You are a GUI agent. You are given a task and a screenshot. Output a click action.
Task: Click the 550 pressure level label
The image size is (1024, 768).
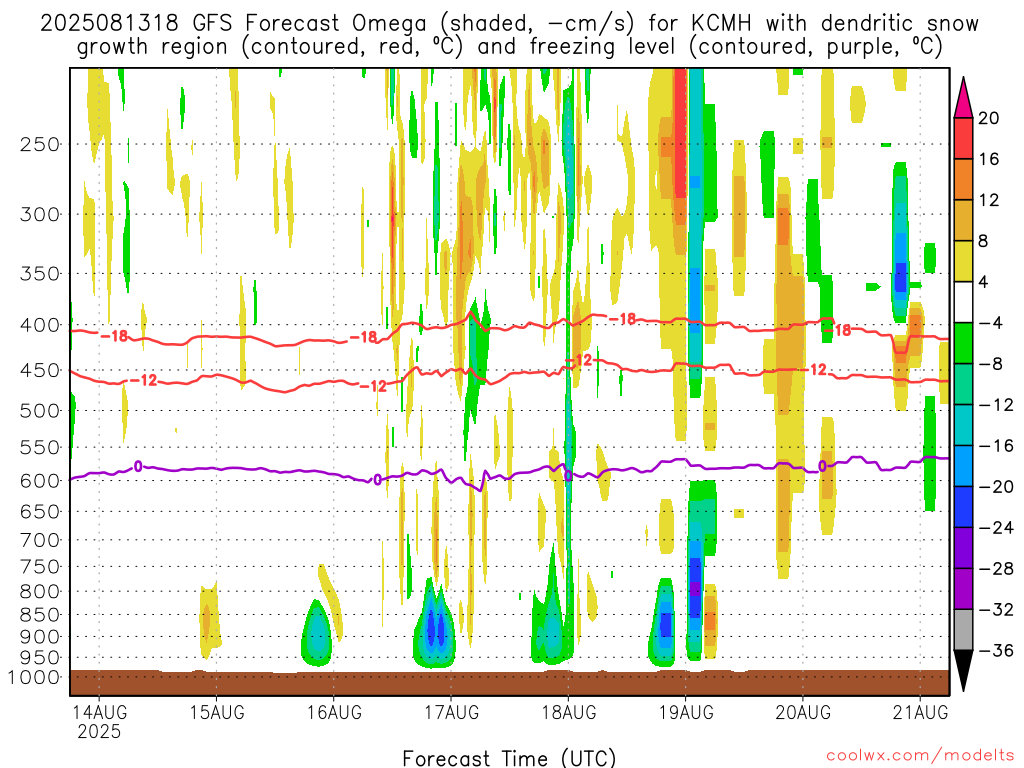click(40, 447)
